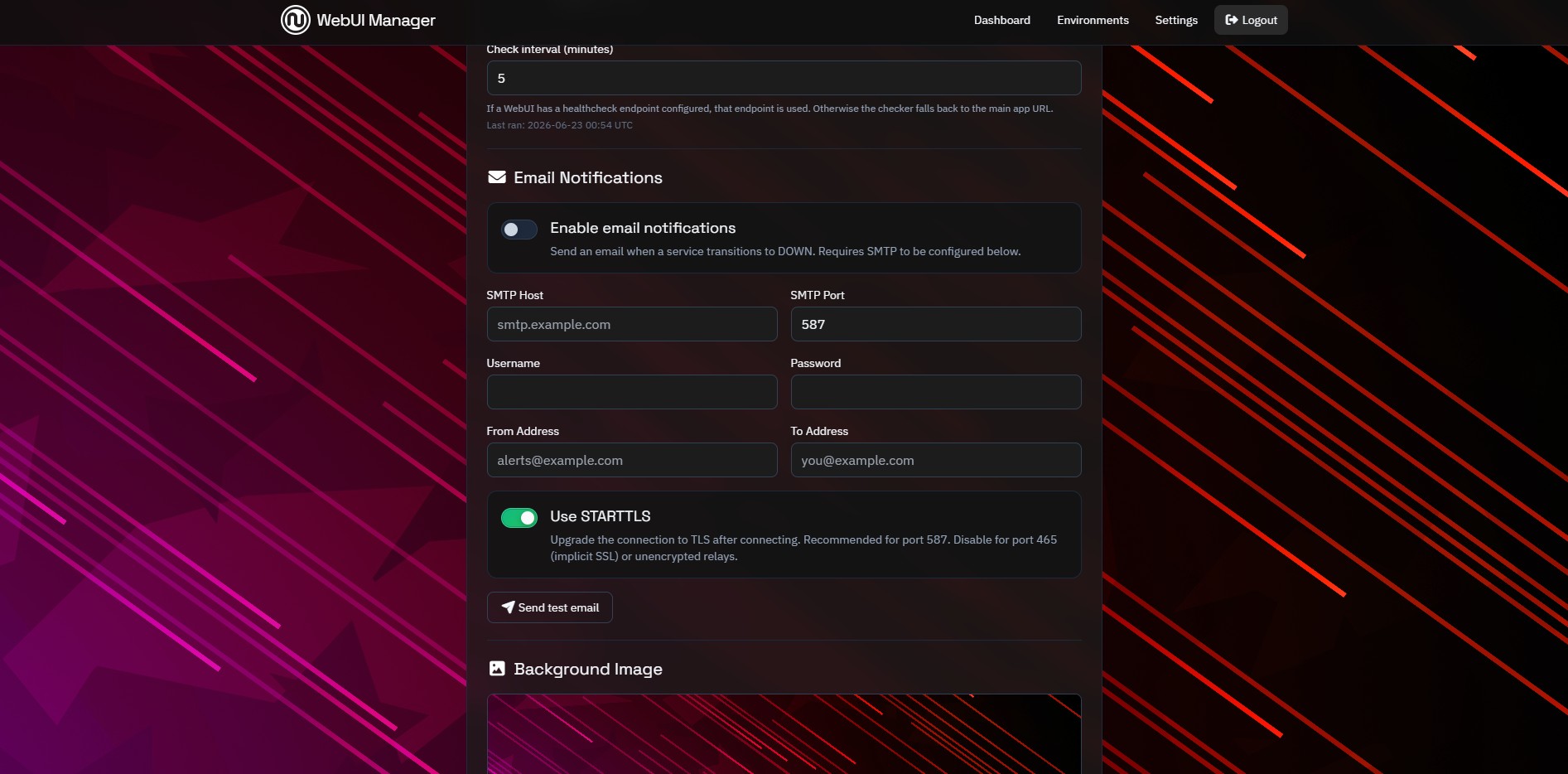Click the paper plane icon on Send test email
This screenshot has height=774, width=1568.
pyautogui.click(x=508, y=607)
